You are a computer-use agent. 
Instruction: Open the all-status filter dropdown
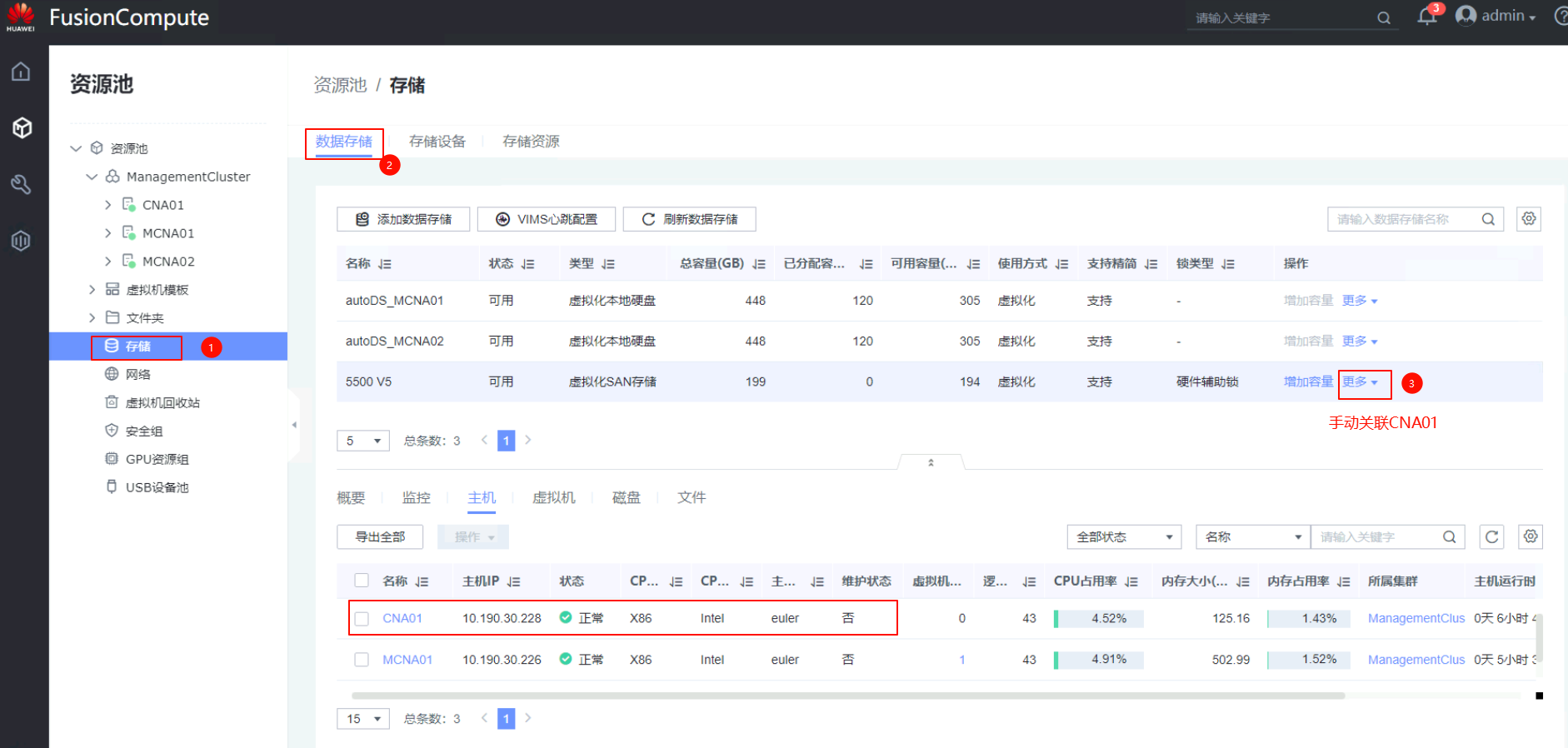pos(1124,537)
